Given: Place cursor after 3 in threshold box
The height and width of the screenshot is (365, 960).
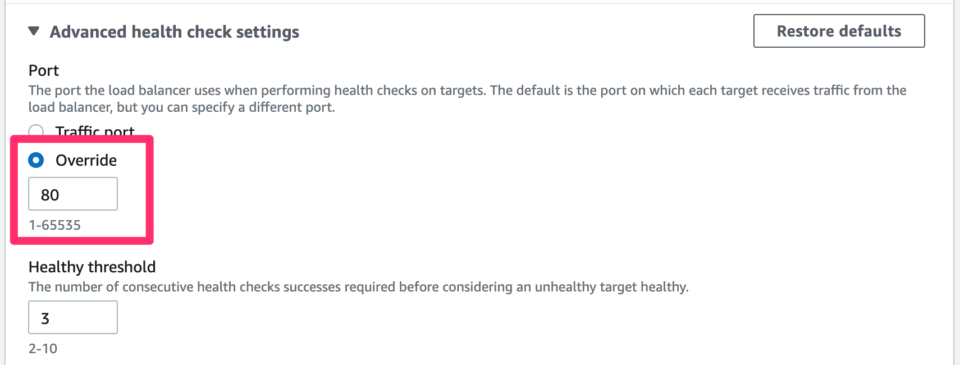Looking at the screenshot, I should pyautogui.click(x=52, y=318).
